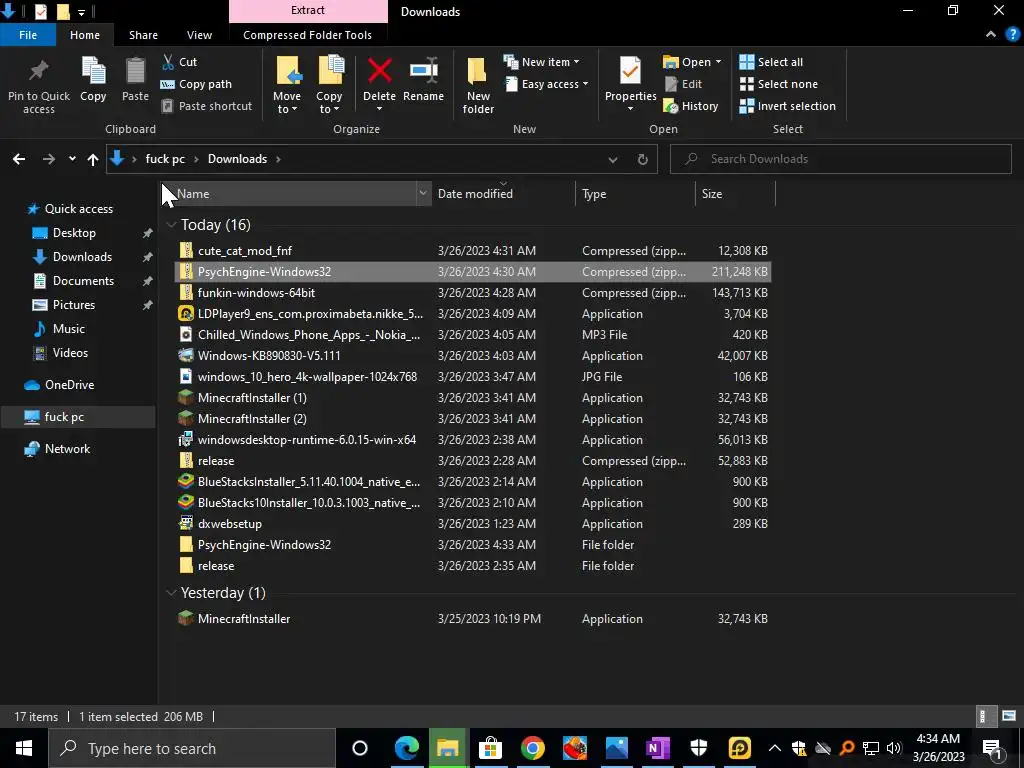Viewport: 1024px width, 768px height.
Task: Click the taskbar search box
Action: [192, 748]
